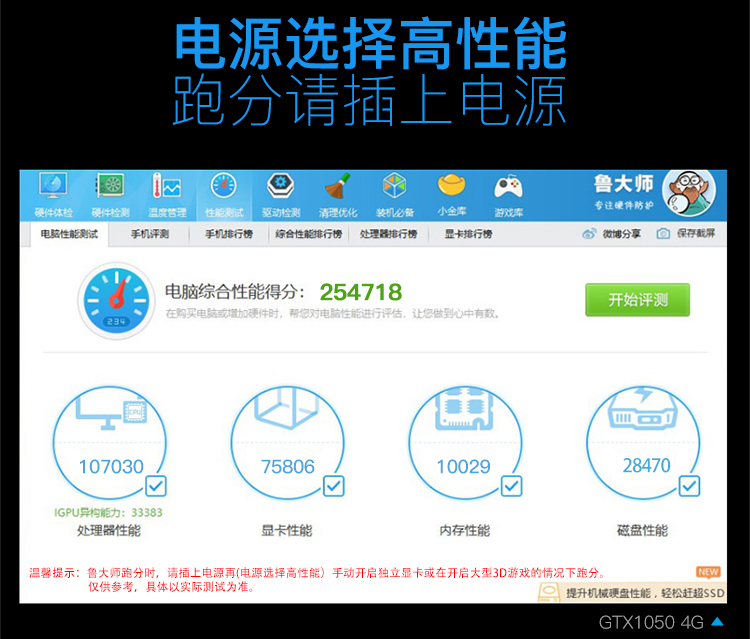Click the NEW badge above the banner
750x639 pixels.
[x=708, y=572]
